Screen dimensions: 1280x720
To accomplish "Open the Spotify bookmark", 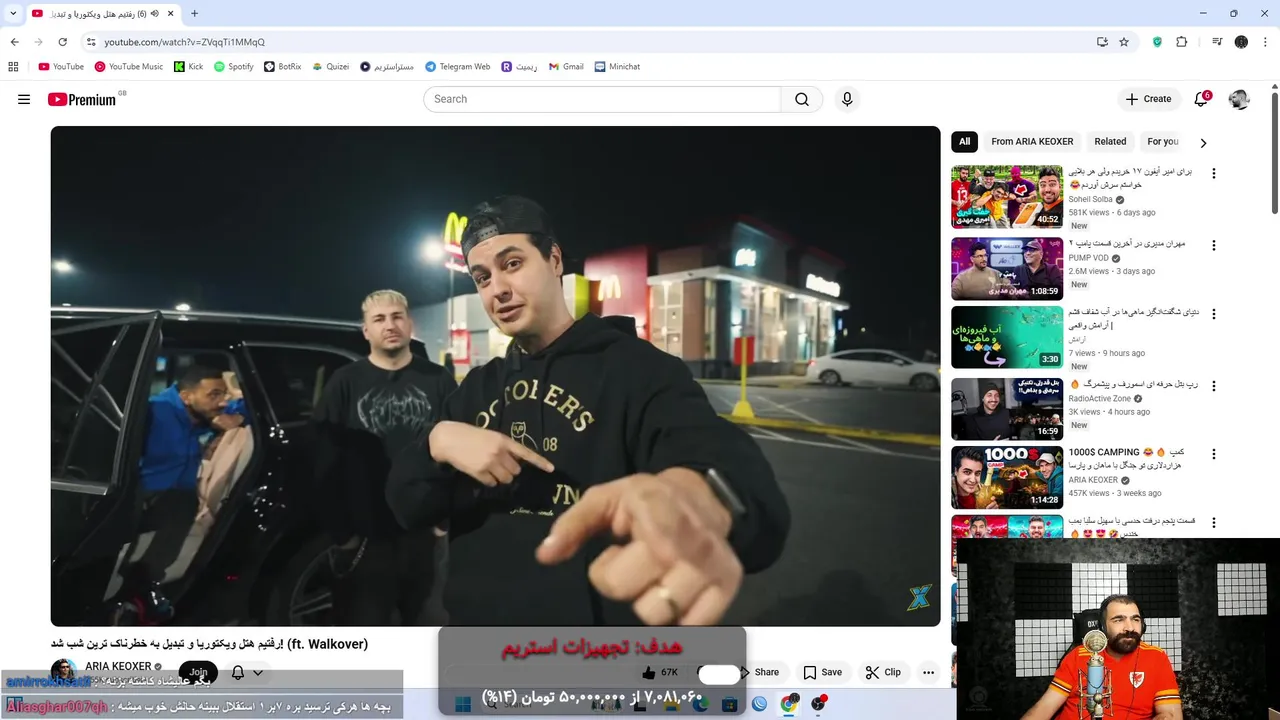I will [x=234, y=67].
